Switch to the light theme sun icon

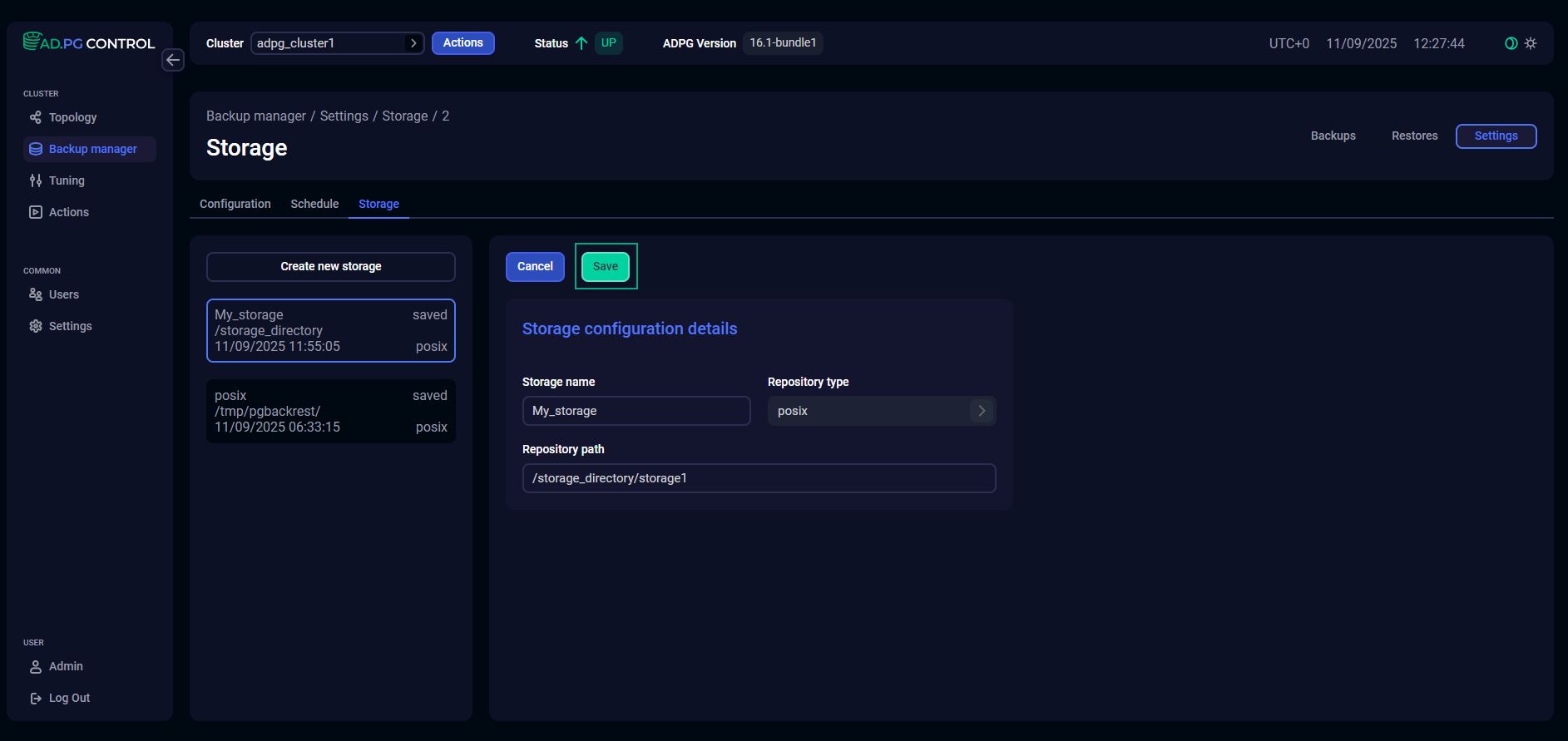(x=1531, y=43)
